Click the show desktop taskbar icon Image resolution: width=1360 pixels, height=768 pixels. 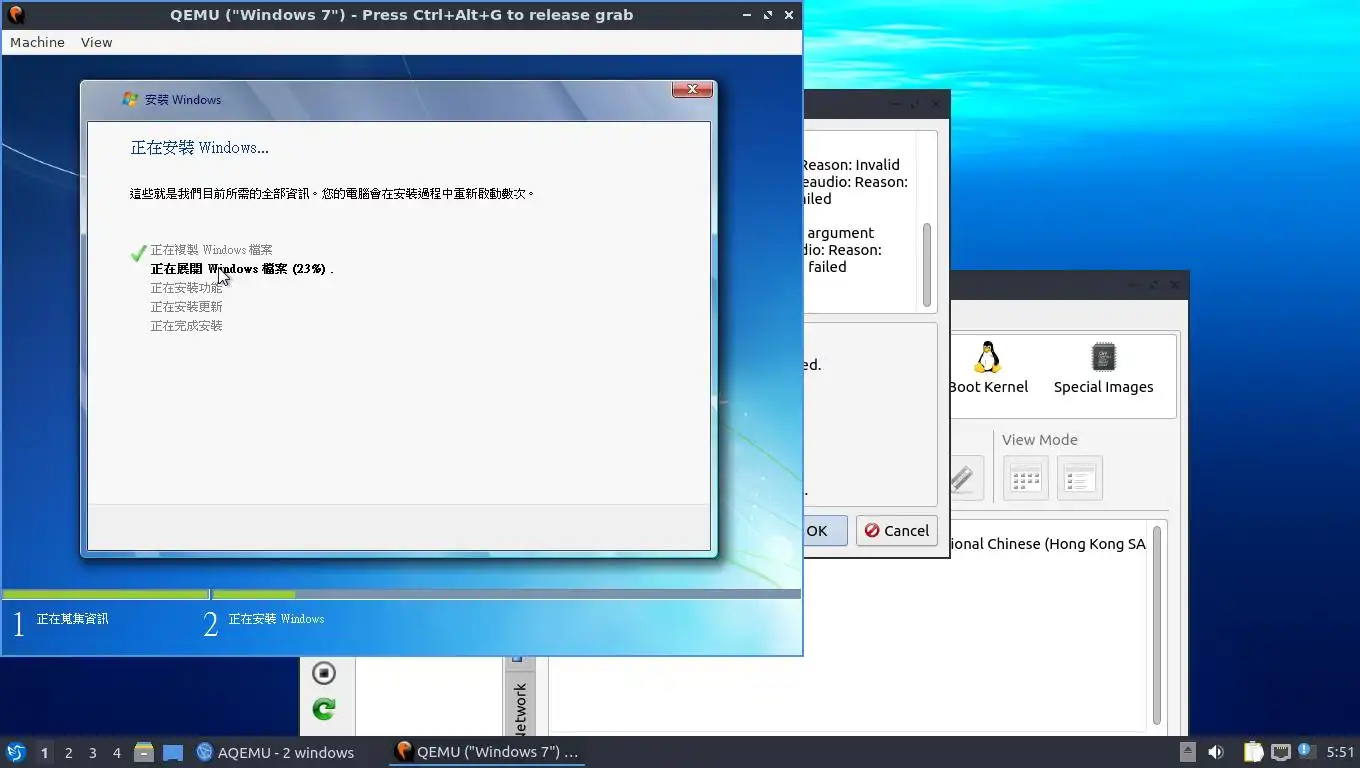click(173, 752)
